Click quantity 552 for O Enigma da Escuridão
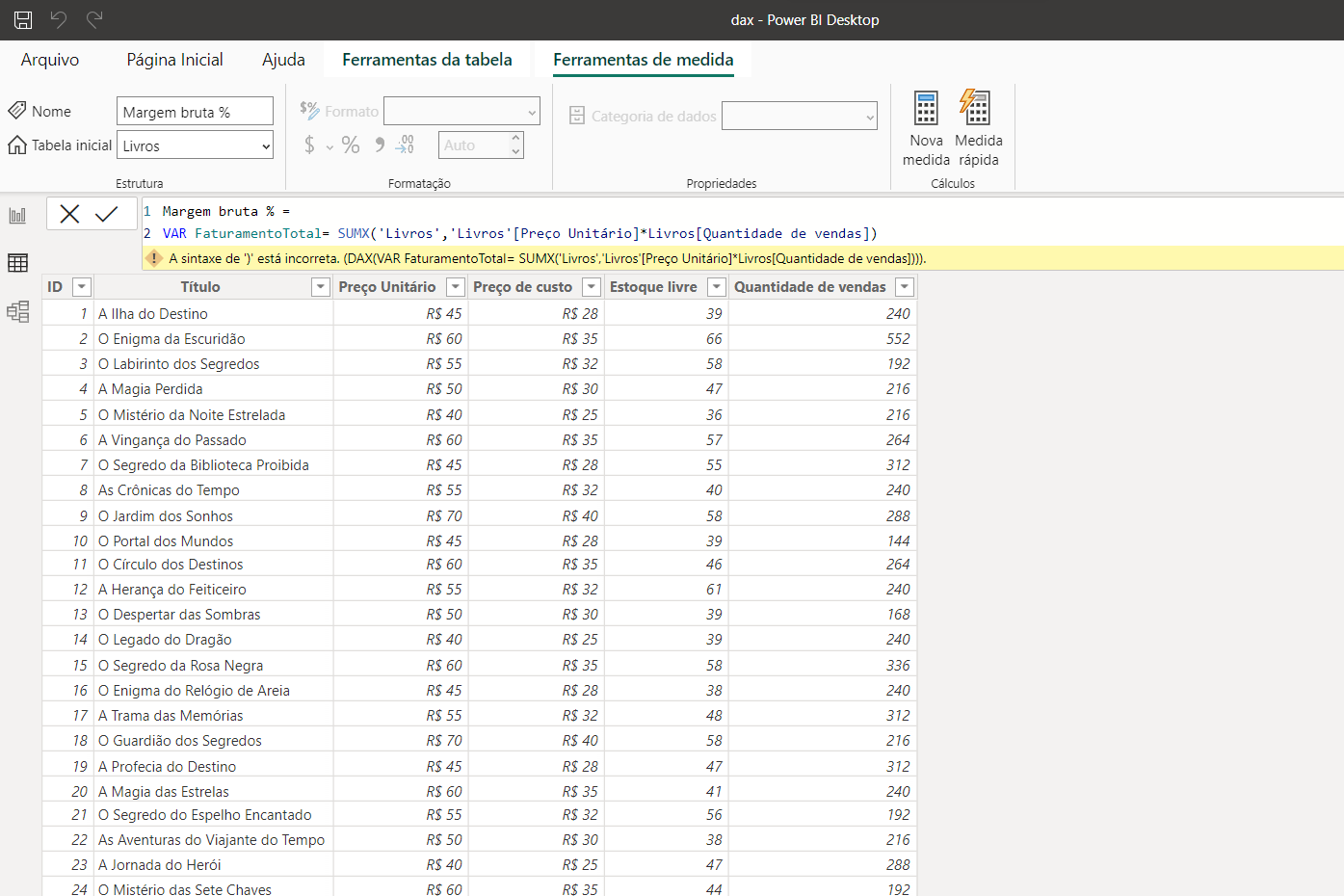 [898, 339]
